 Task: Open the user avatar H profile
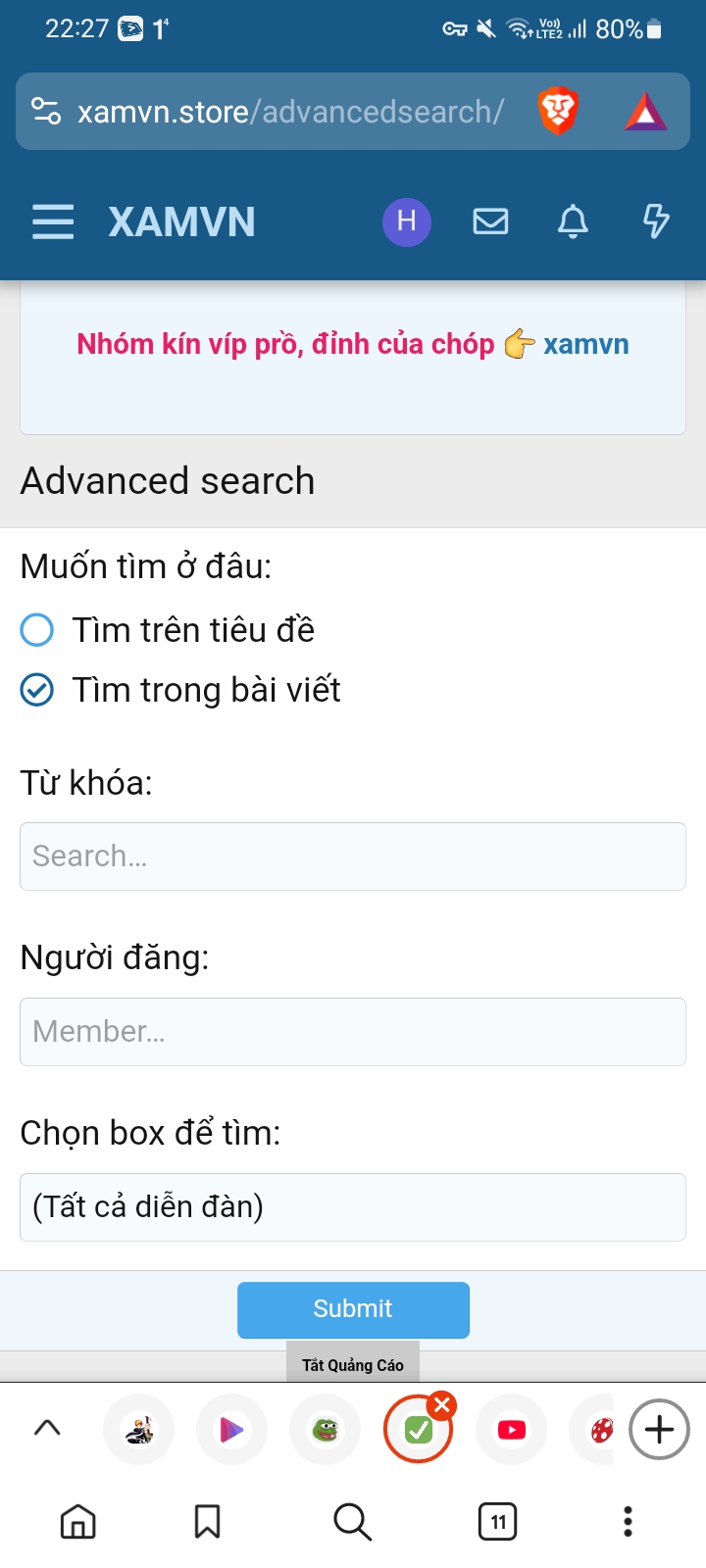[407, 221]
